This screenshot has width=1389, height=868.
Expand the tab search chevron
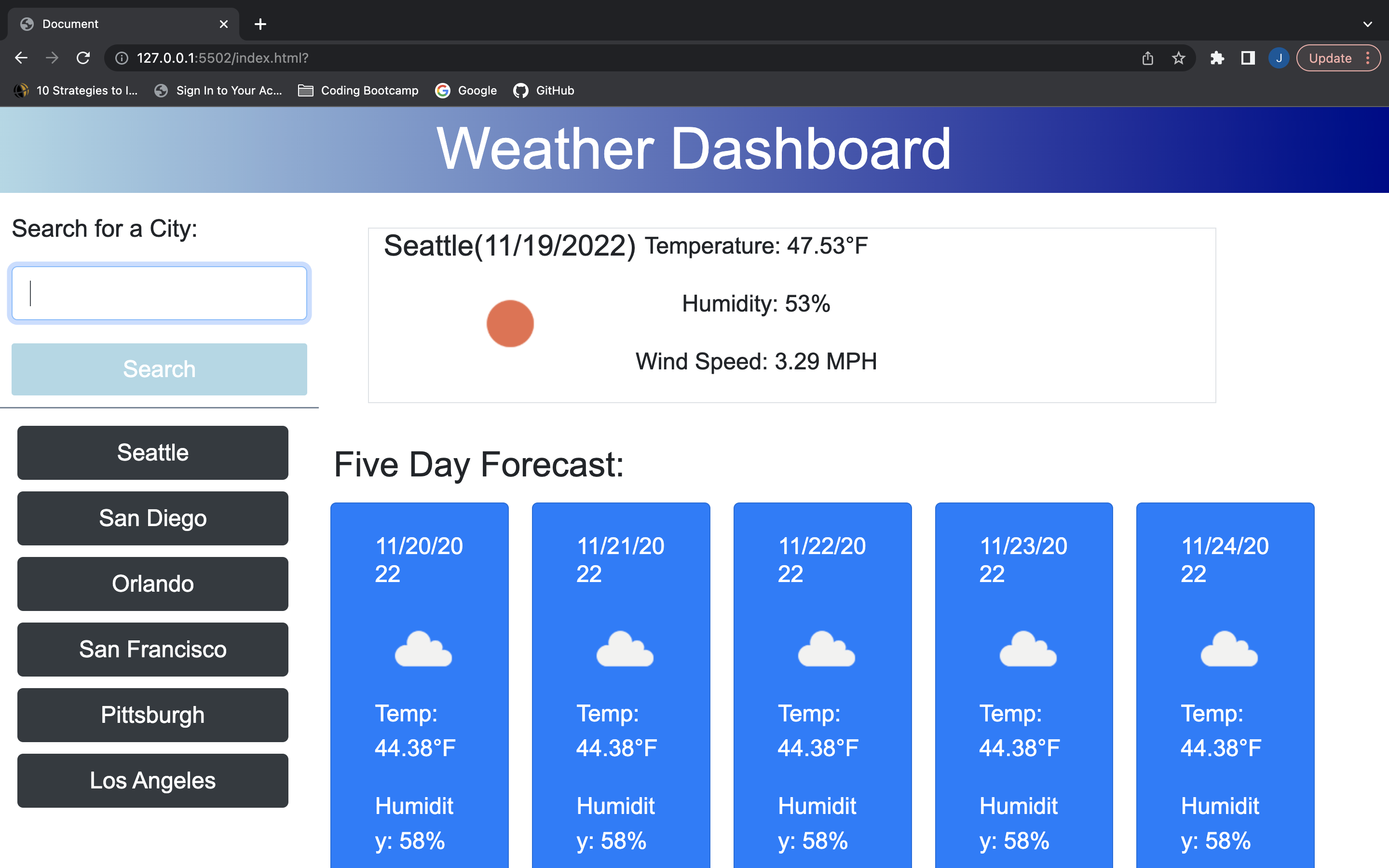[1367, 24]
